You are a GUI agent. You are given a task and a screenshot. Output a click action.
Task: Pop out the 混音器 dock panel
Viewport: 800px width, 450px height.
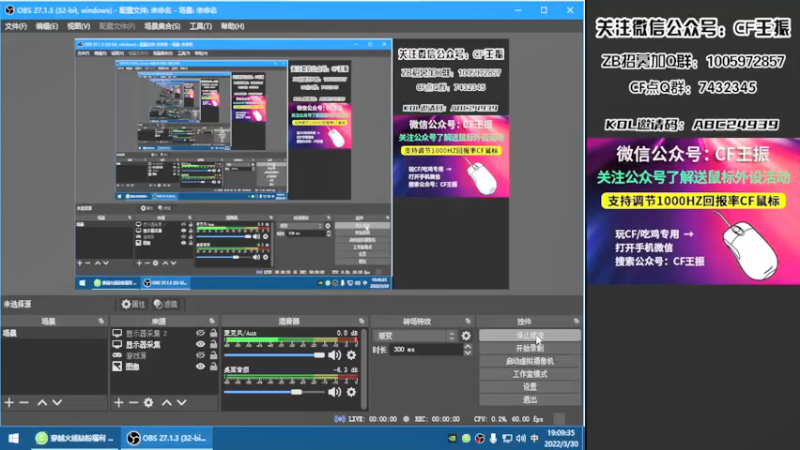[362, 321]
